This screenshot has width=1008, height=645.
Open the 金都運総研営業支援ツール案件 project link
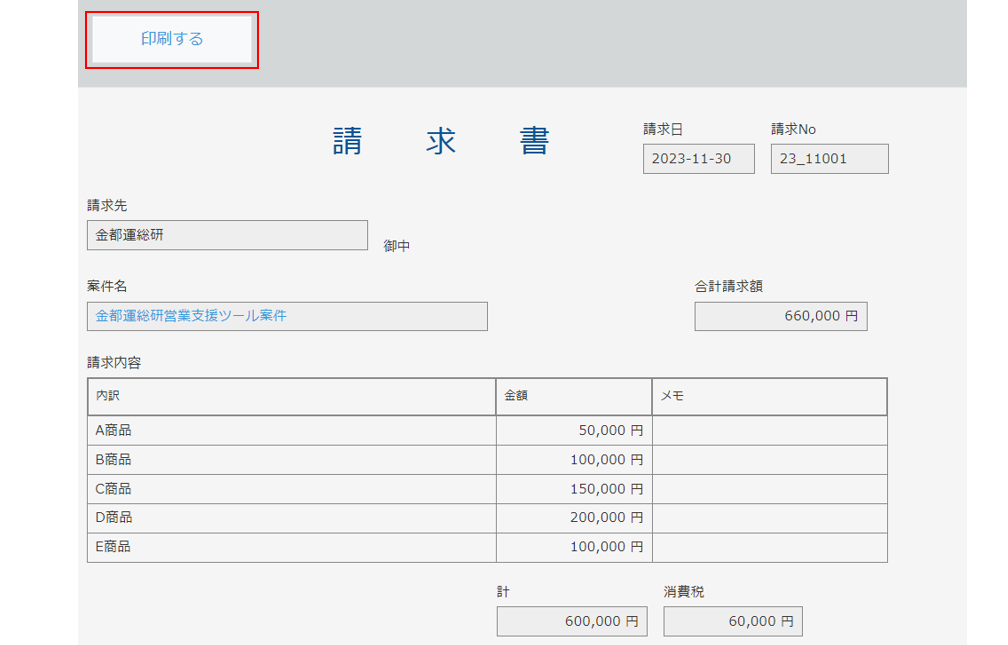coord(191,316)
